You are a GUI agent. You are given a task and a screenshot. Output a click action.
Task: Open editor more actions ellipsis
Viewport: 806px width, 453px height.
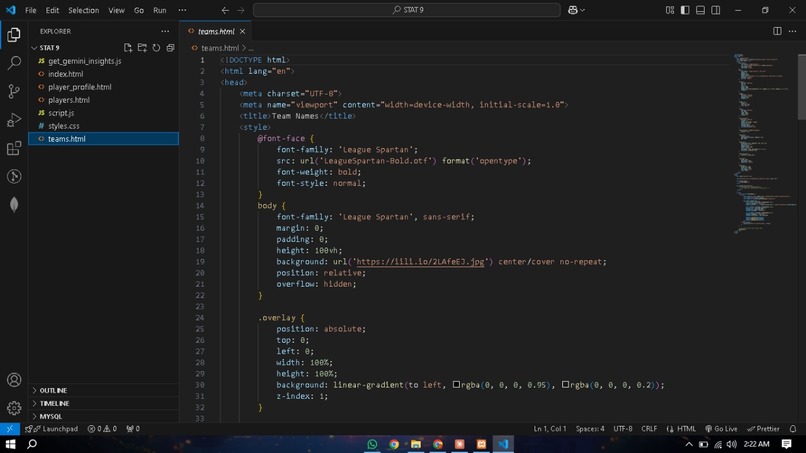tap(792, 31)
